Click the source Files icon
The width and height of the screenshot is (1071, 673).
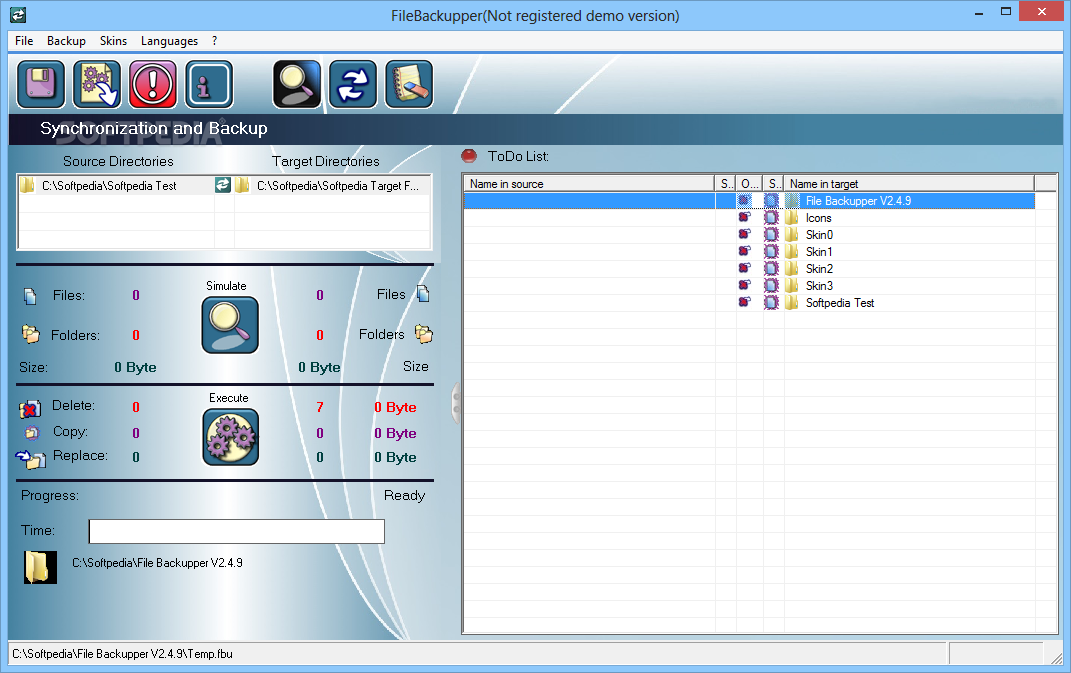click(30, 297)
